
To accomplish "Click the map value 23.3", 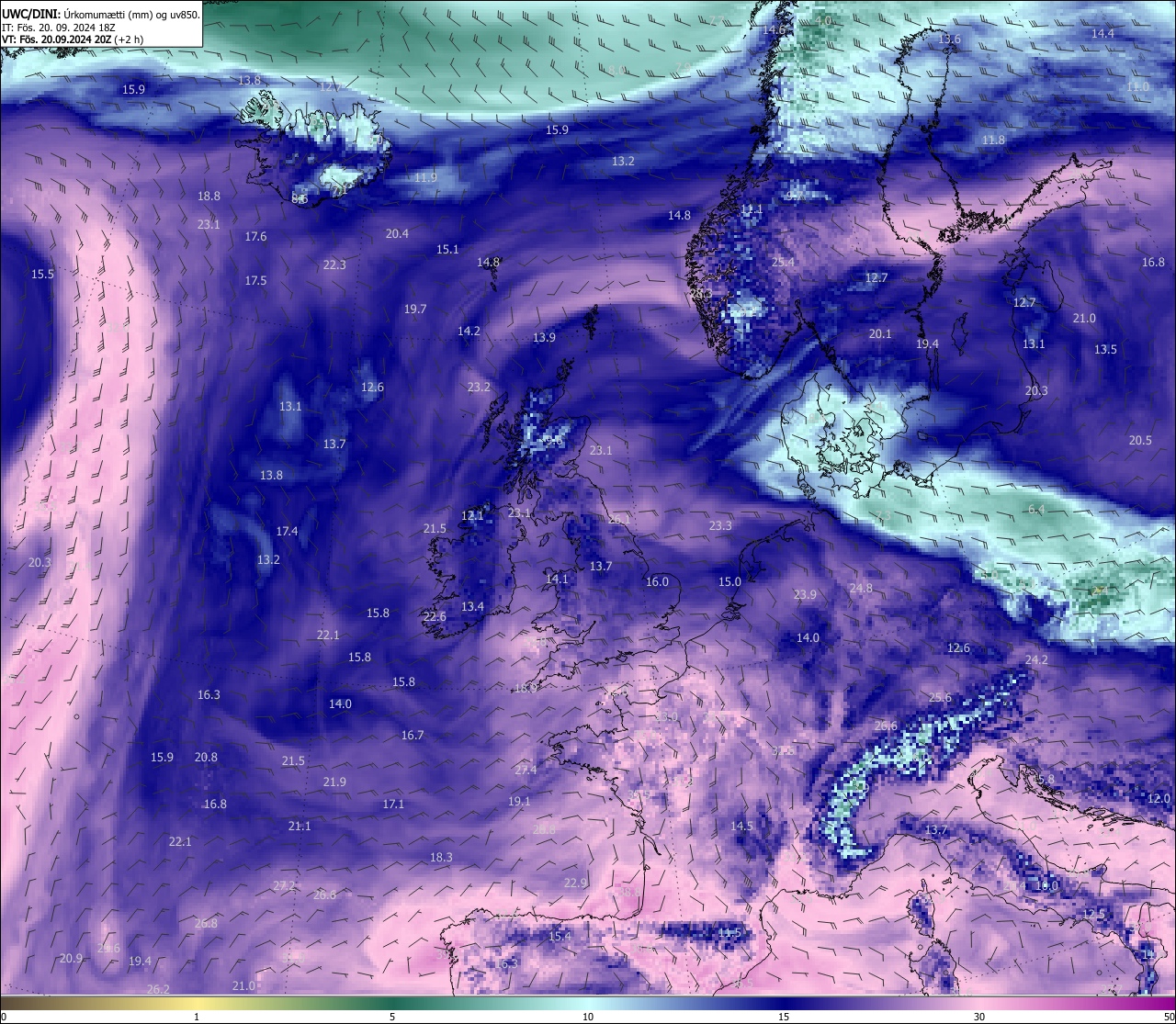I will [720, 526].
